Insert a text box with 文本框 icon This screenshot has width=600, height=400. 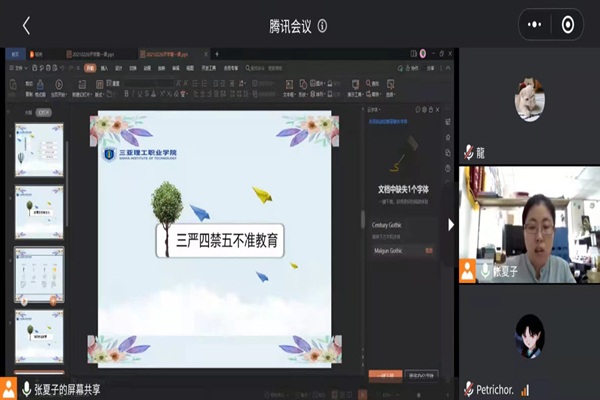tap(289, 84)
